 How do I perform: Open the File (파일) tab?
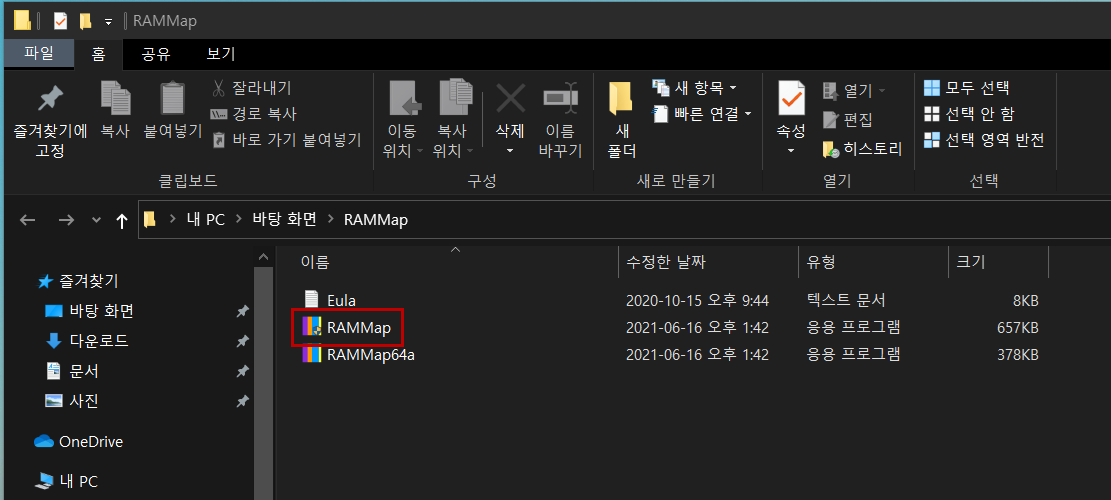(x=38, y=54)
